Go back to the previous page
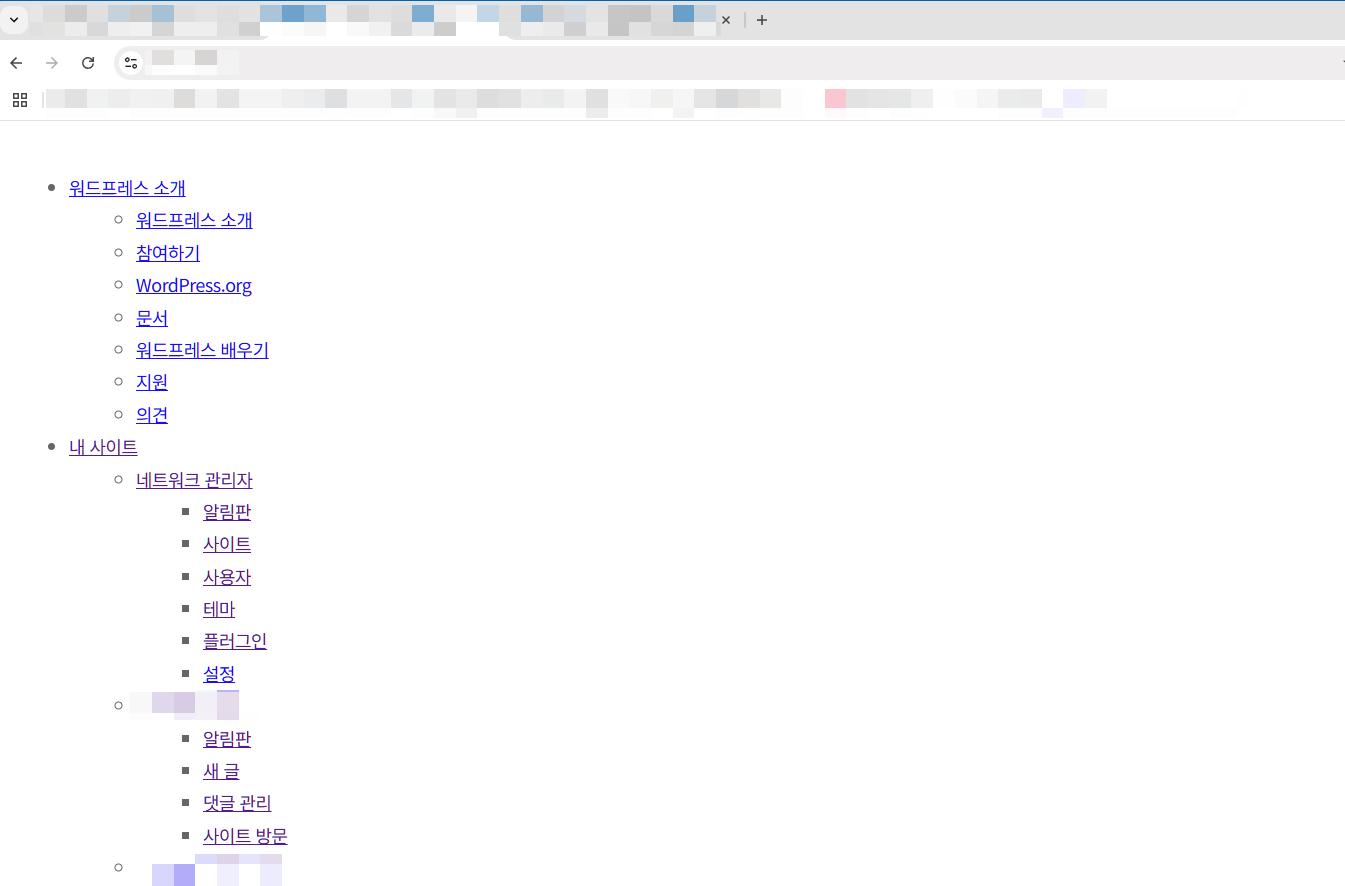 click(x=16, y=63)
